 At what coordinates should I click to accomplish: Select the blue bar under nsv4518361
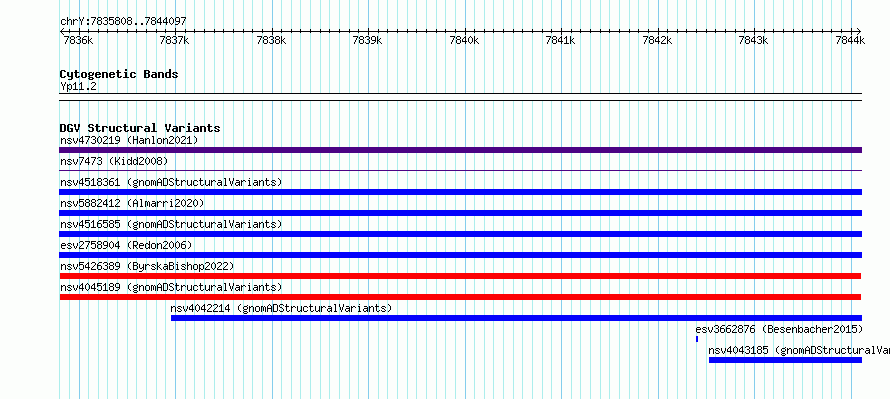click(460, 192)
